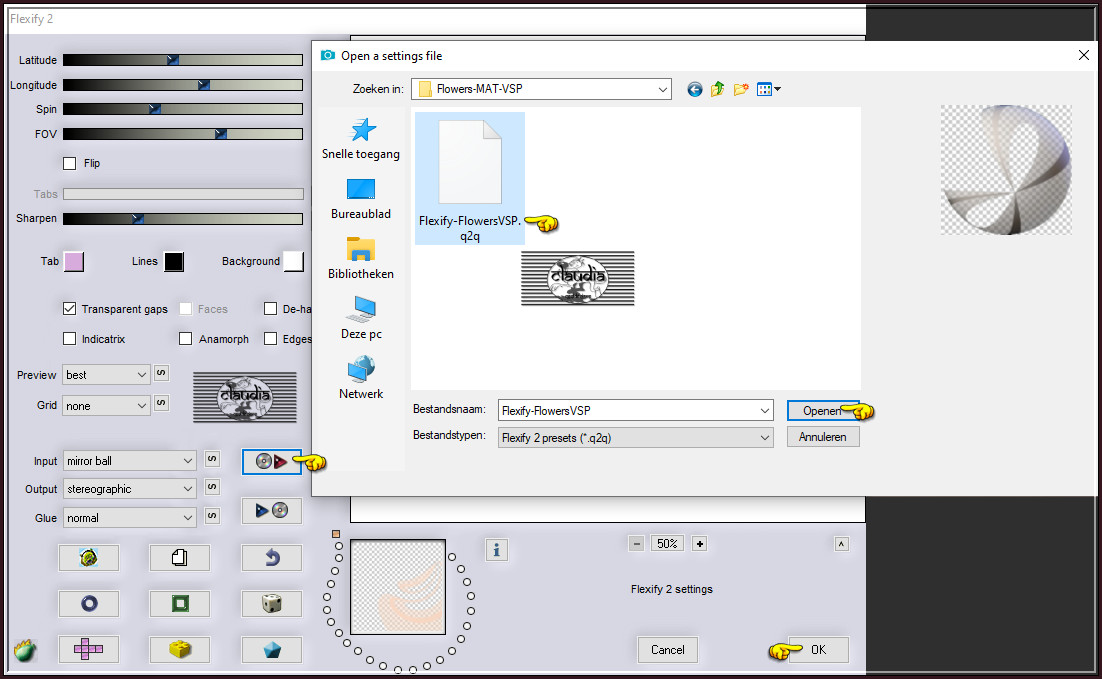Zoom in preview with plus button
Viewport: 1102px width, 679px height.
(x=699, y=544)
